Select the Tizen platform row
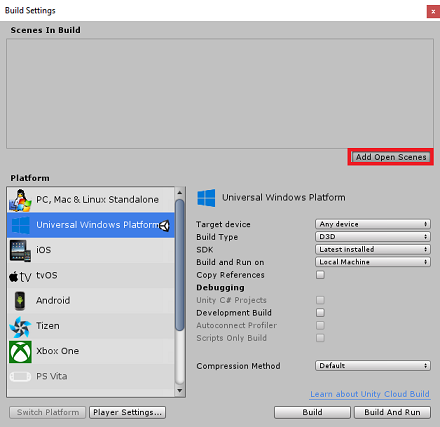The width and height of the screenshot is (440, 427). pyautogui.click(x=91, y=326)
